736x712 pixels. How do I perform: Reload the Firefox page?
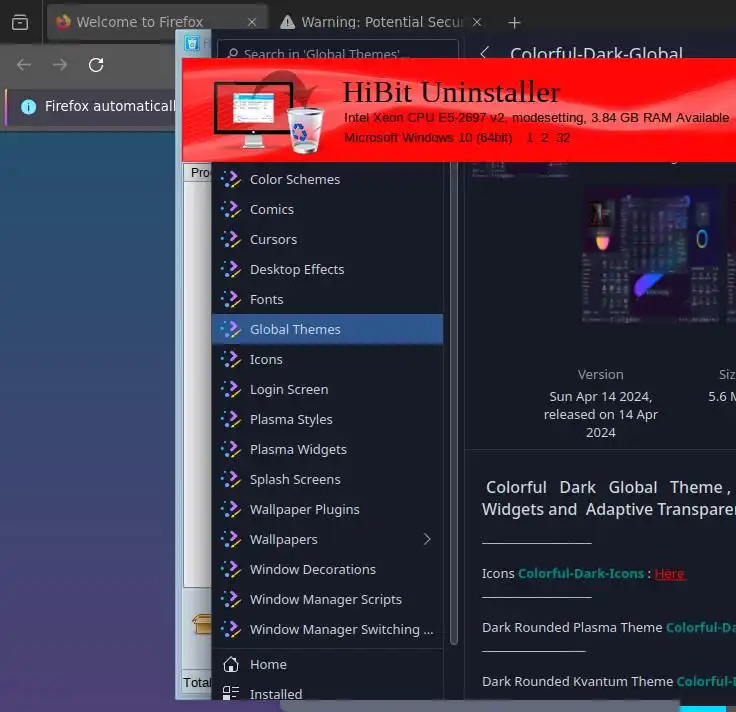[96, 65]
